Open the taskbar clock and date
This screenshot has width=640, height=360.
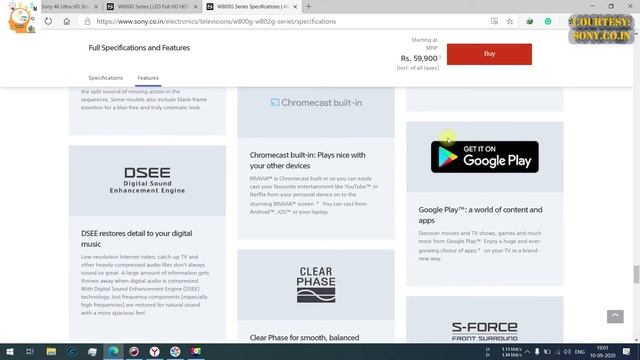coord(602,351)
